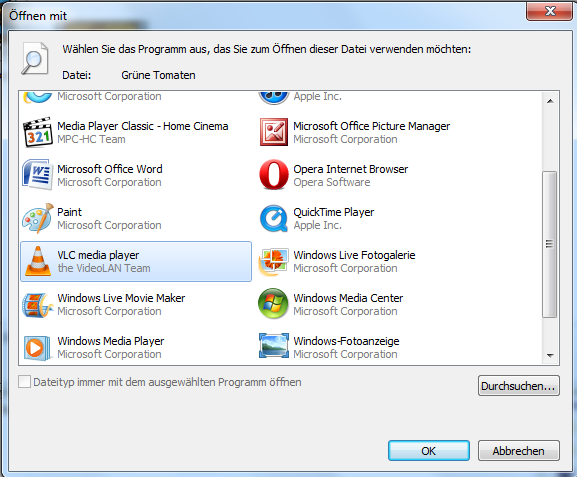Click the scrollbar down arrow
Screen dimensions: 577x477
point(551,356)
